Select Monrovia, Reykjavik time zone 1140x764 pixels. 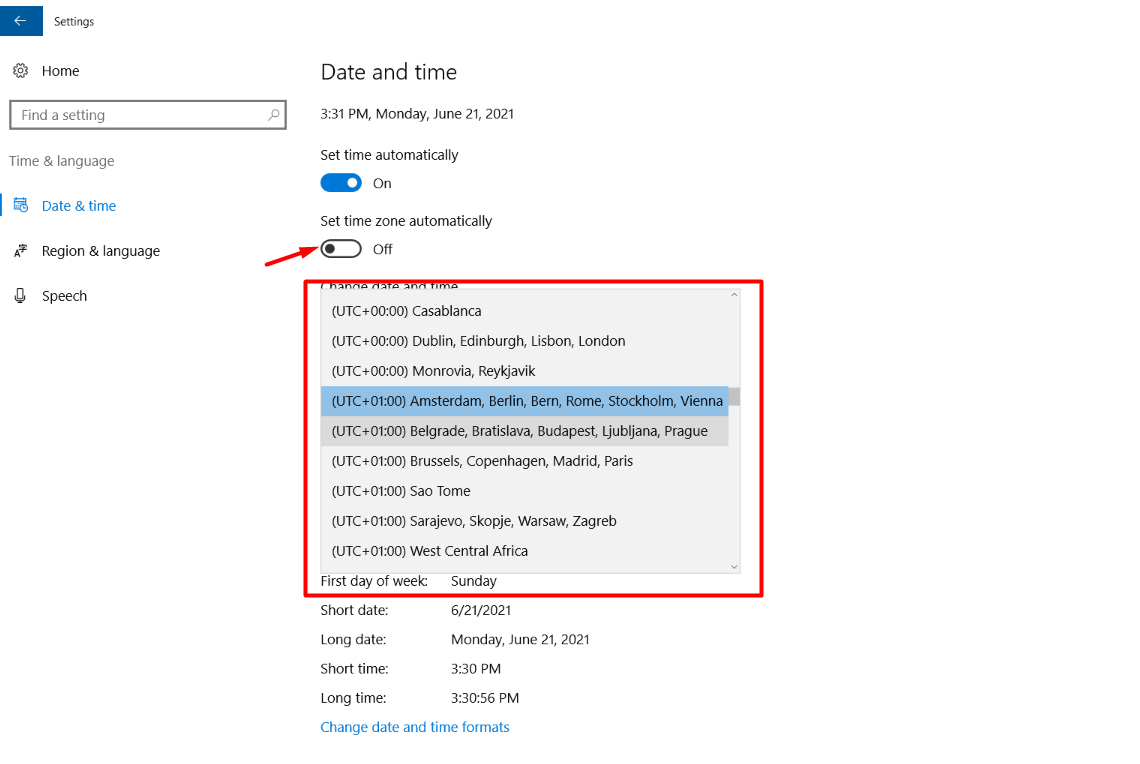click(524, 371)
